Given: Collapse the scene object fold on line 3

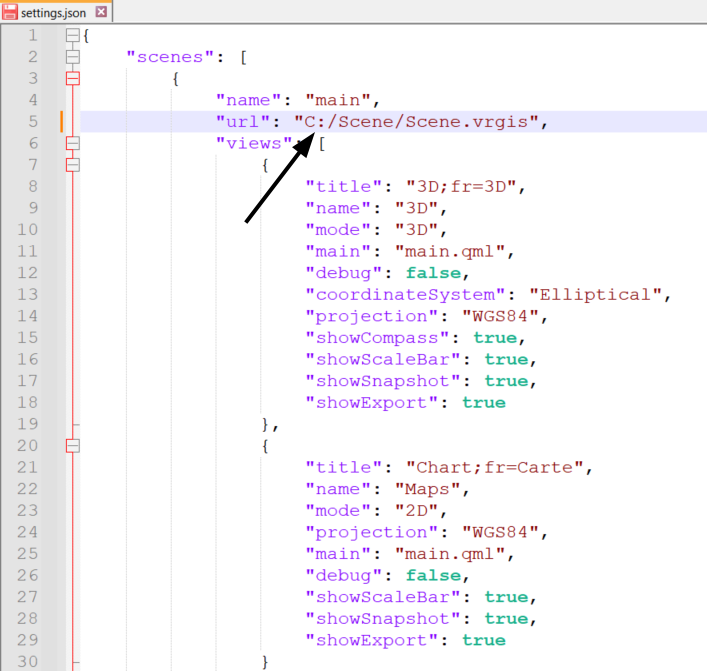Looking at the screenshot, I should (x=72, y=78).
